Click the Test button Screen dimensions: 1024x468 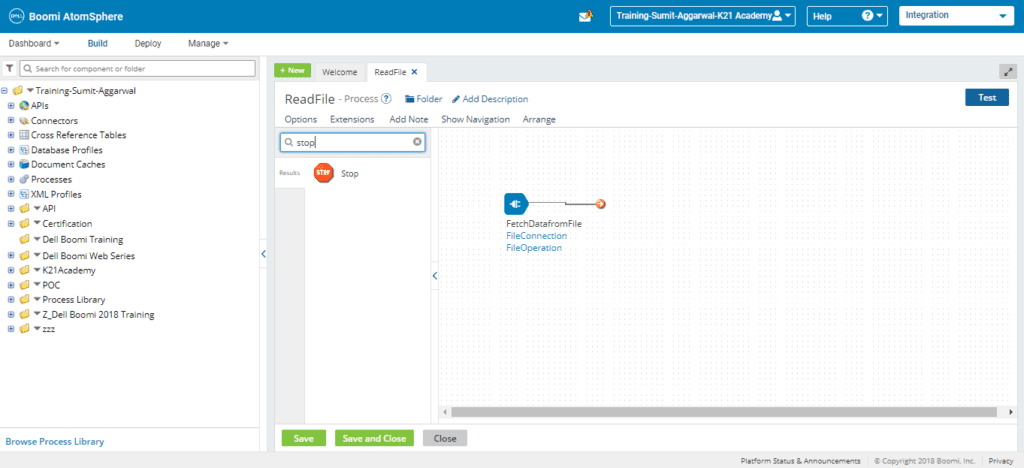(987, 98)
